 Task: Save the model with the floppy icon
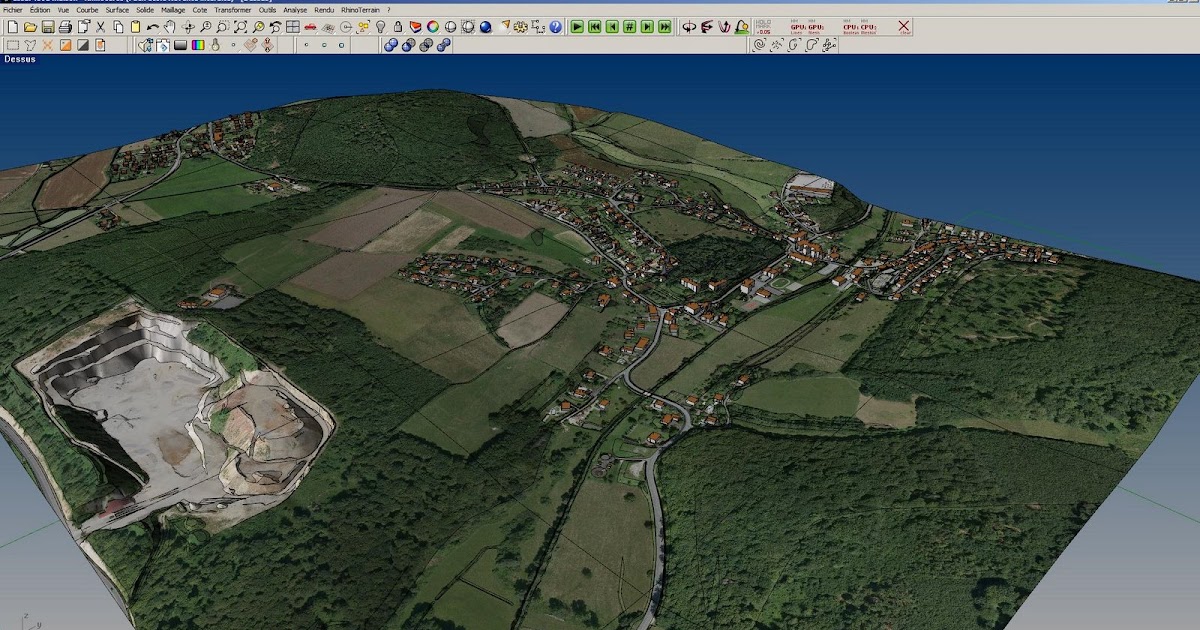point(48,27)
